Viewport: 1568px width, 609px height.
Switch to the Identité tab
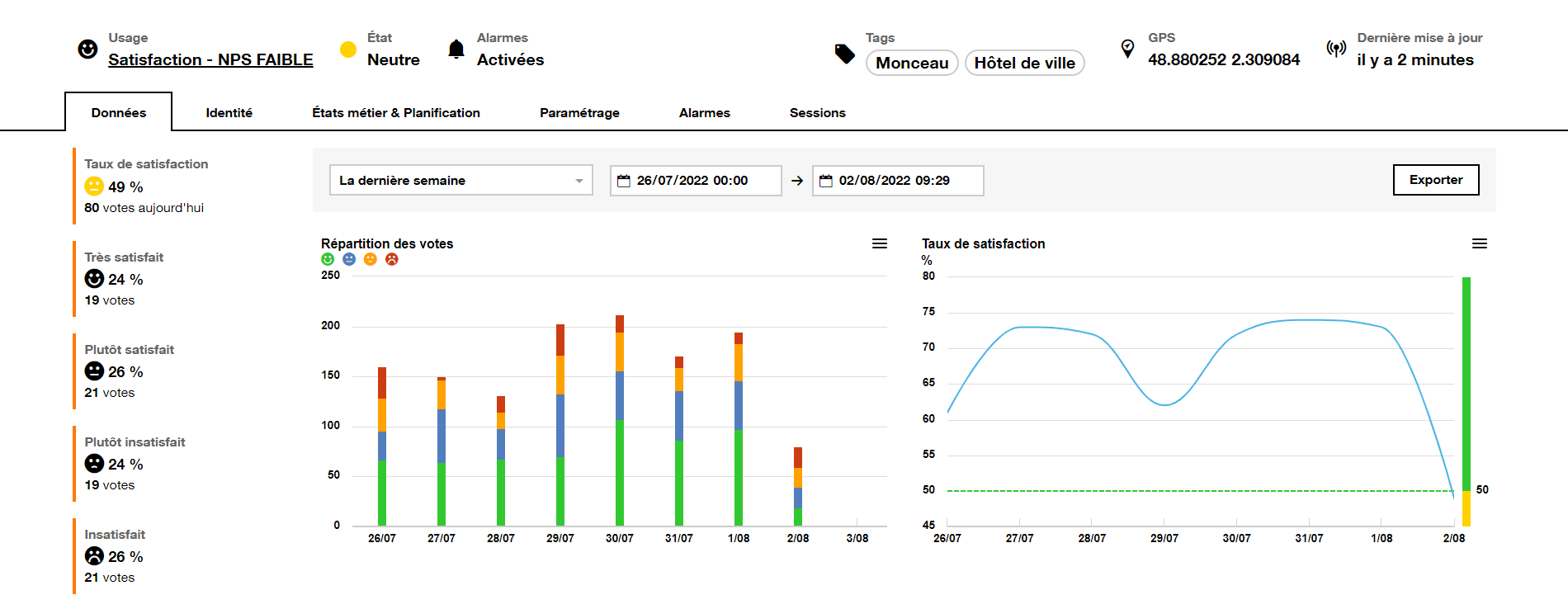point(229,112)
